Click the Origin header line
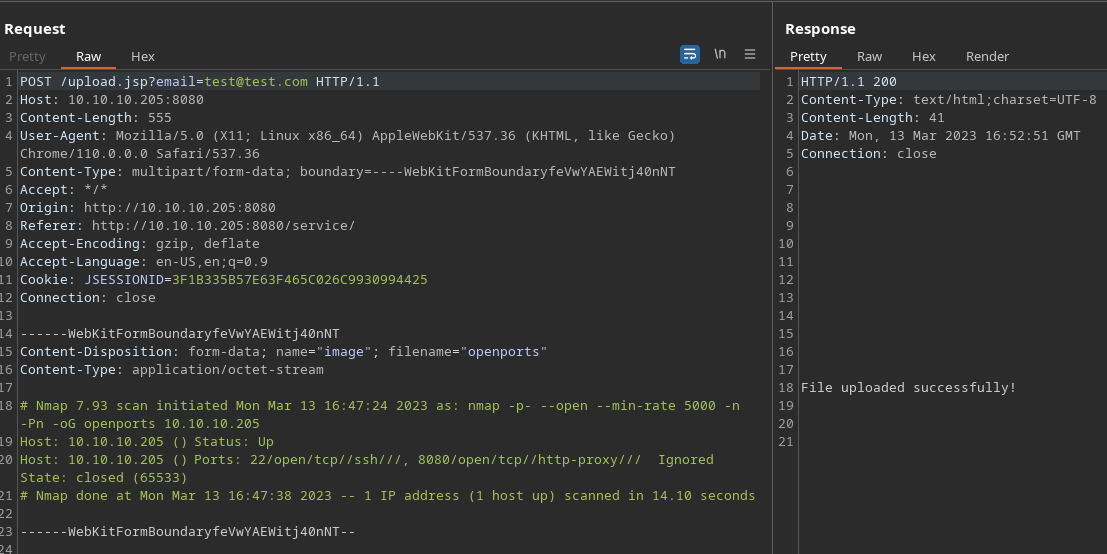 [148, 208]
